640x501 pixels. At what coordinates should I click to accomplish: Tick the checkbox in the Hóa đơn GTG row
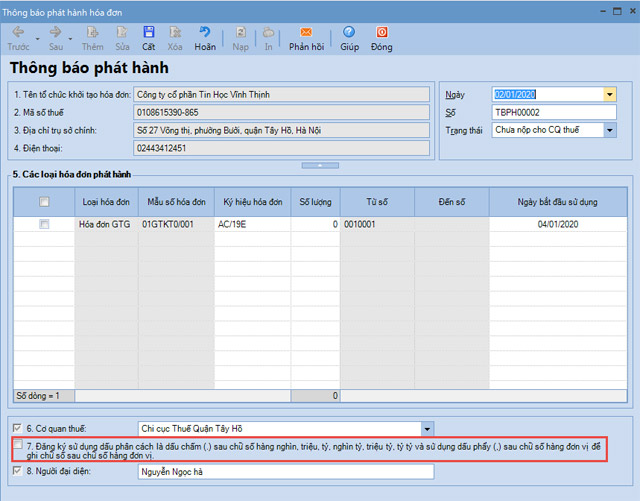[x=44, y=225]
